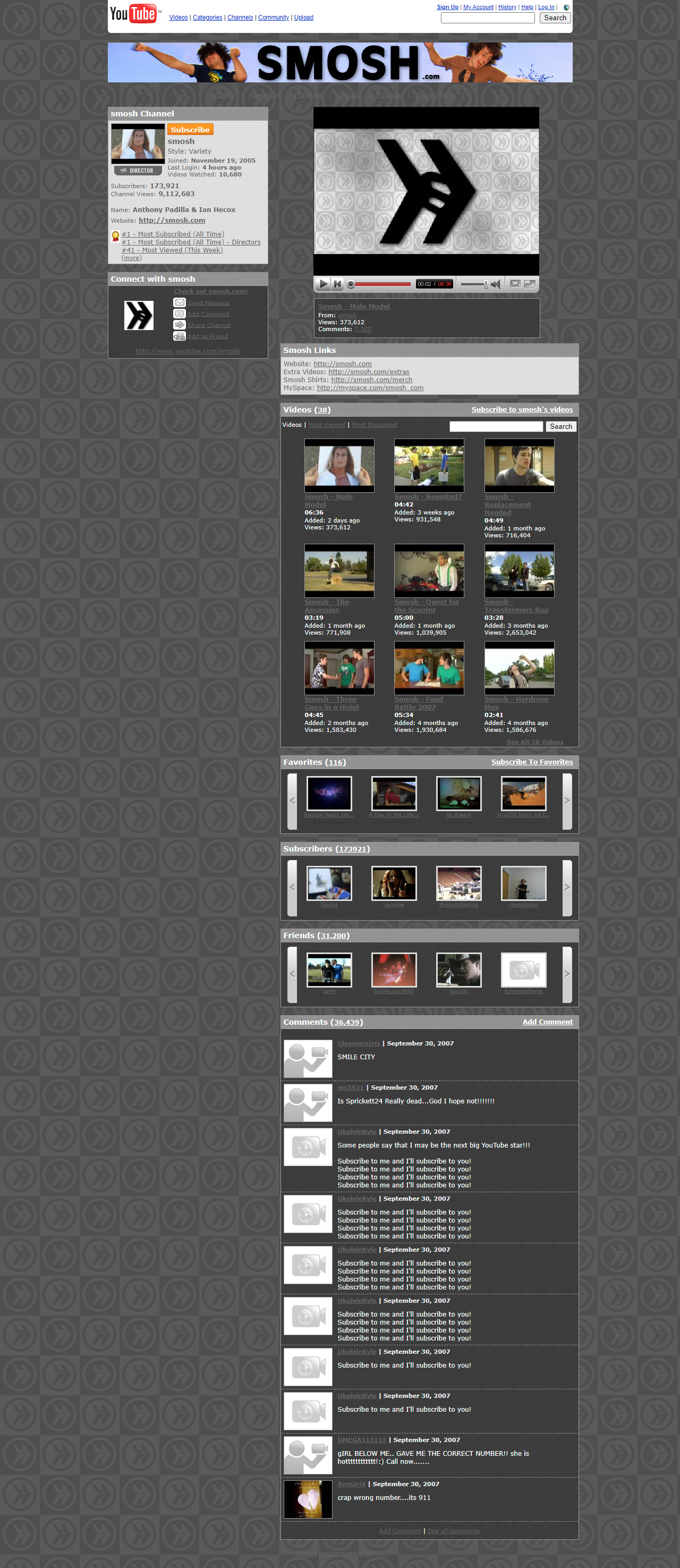Screen dimensions: 680x1568
Task: Open friend IanH's thumbnail
Action: click(x=329, y=969)
